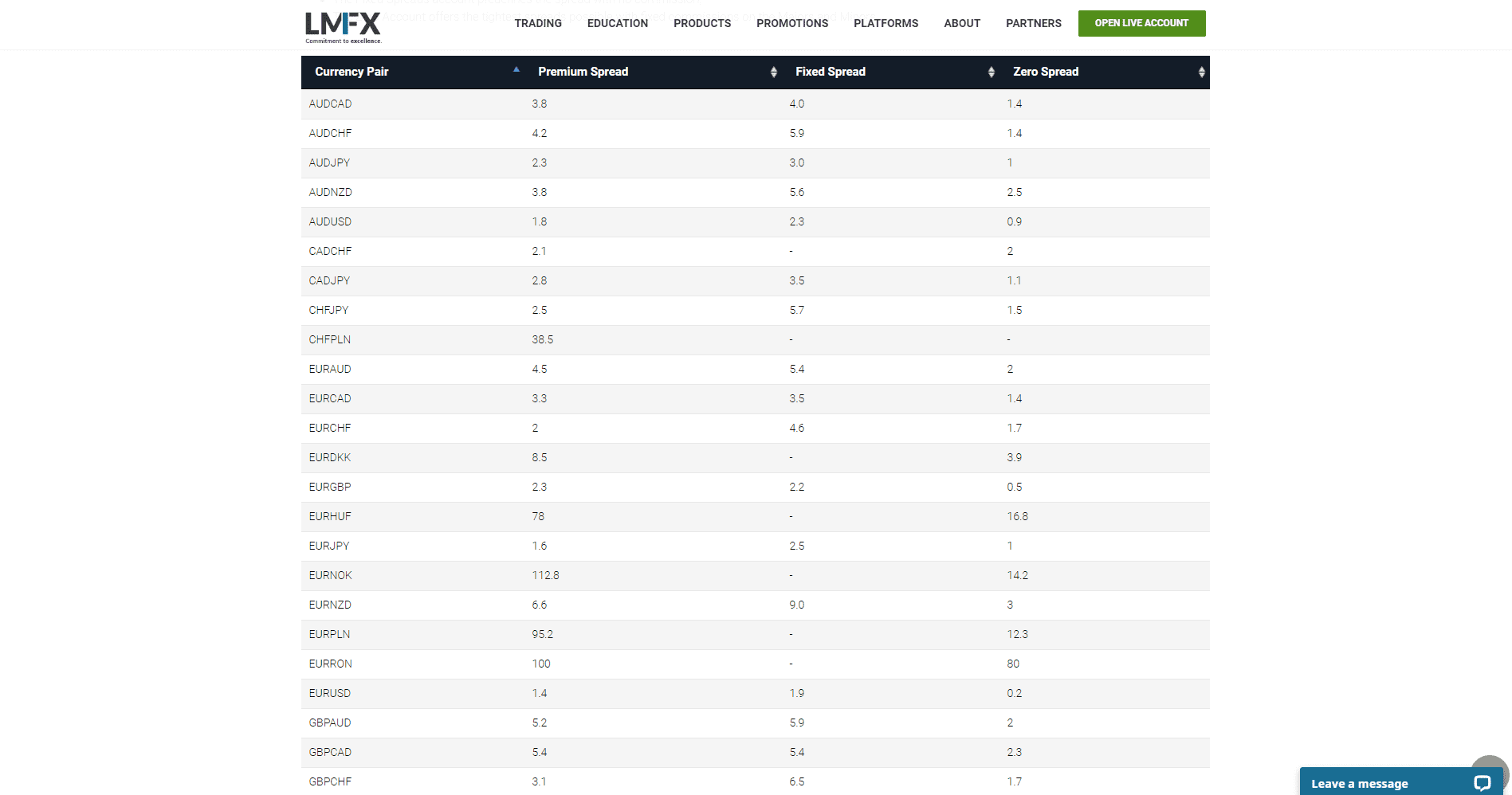Toggle Zero Spread sort direction
This screenshot has height=795, width=1512.
(1202, 72)
